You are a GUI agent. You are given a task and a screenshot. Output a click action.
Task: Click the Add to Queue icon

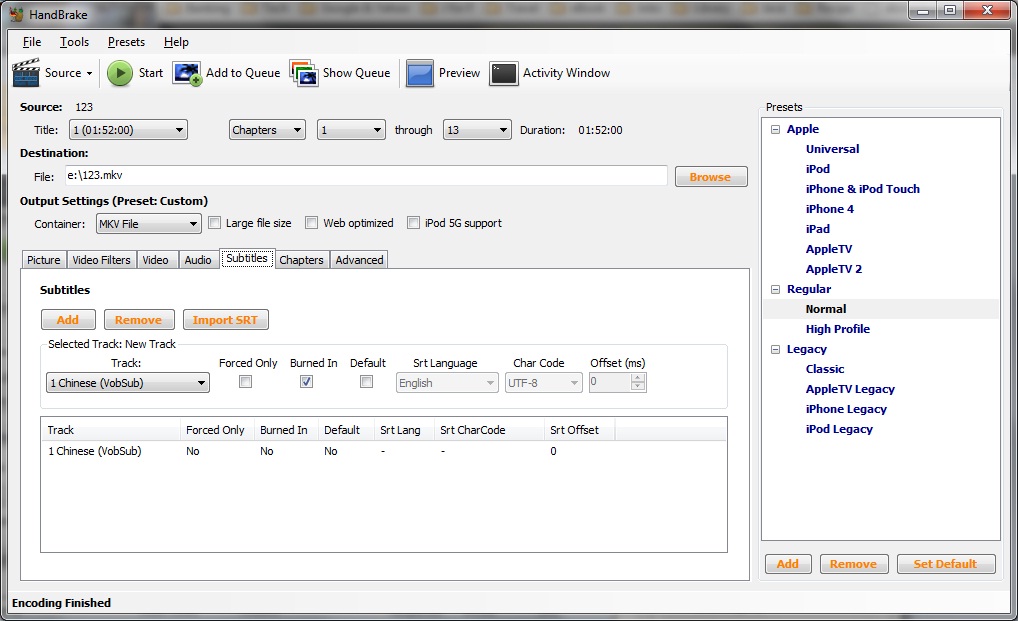pyautogui.click(x=187, y=73)
